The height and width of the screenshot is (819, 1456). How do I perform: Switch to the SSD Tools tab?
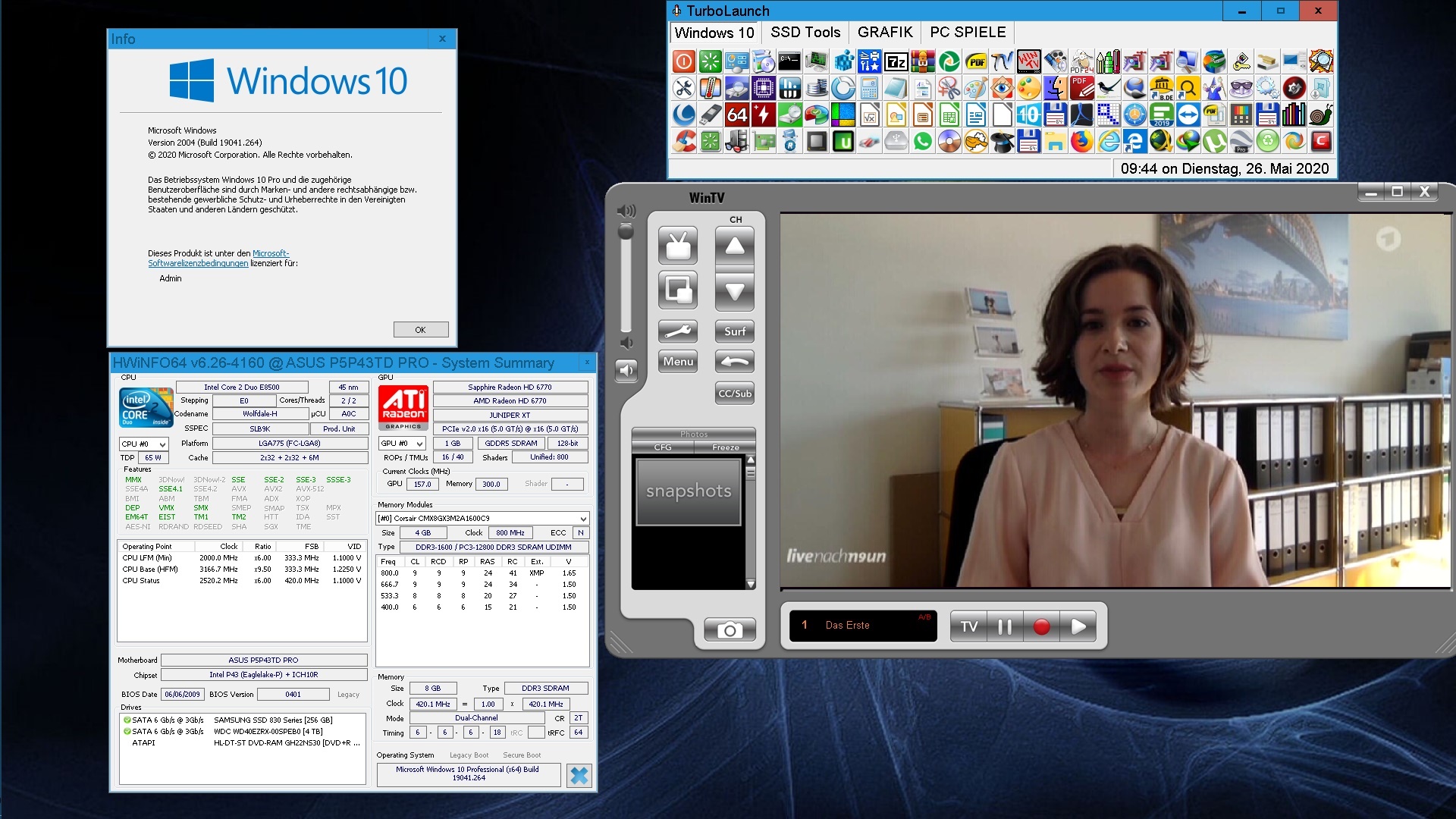(805, 33)
